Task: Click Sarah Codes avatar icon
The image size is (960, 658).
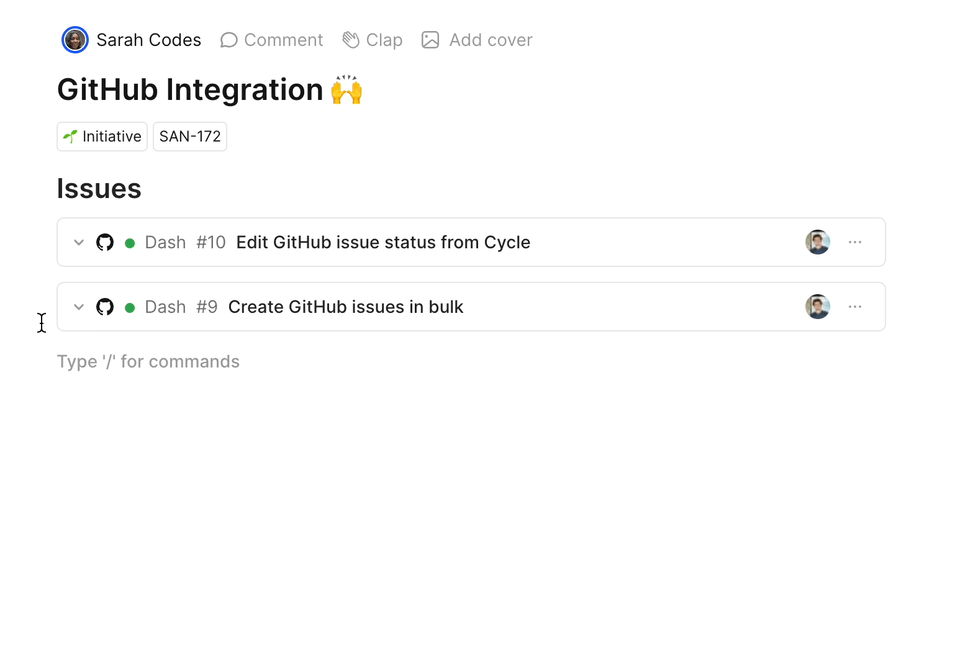Action: [x=75, y=40]
